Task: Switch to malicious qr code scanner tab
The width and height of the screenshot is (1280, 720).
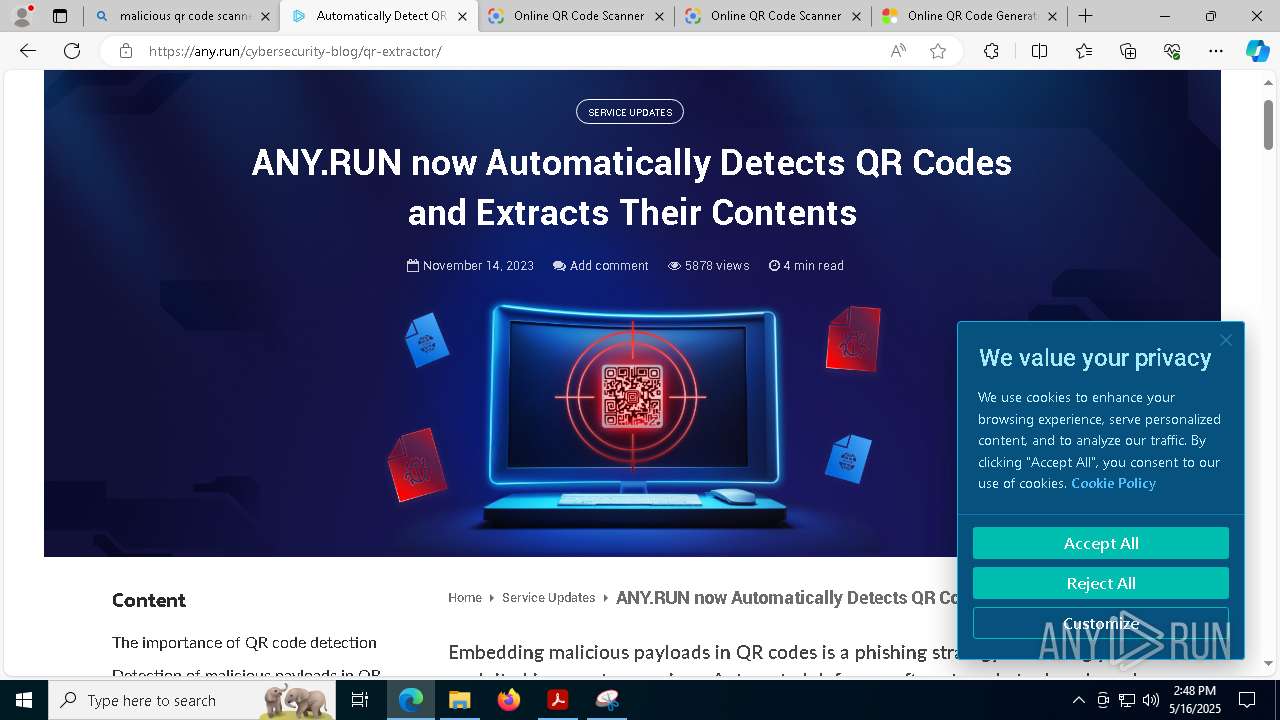Action: (180, 16)
